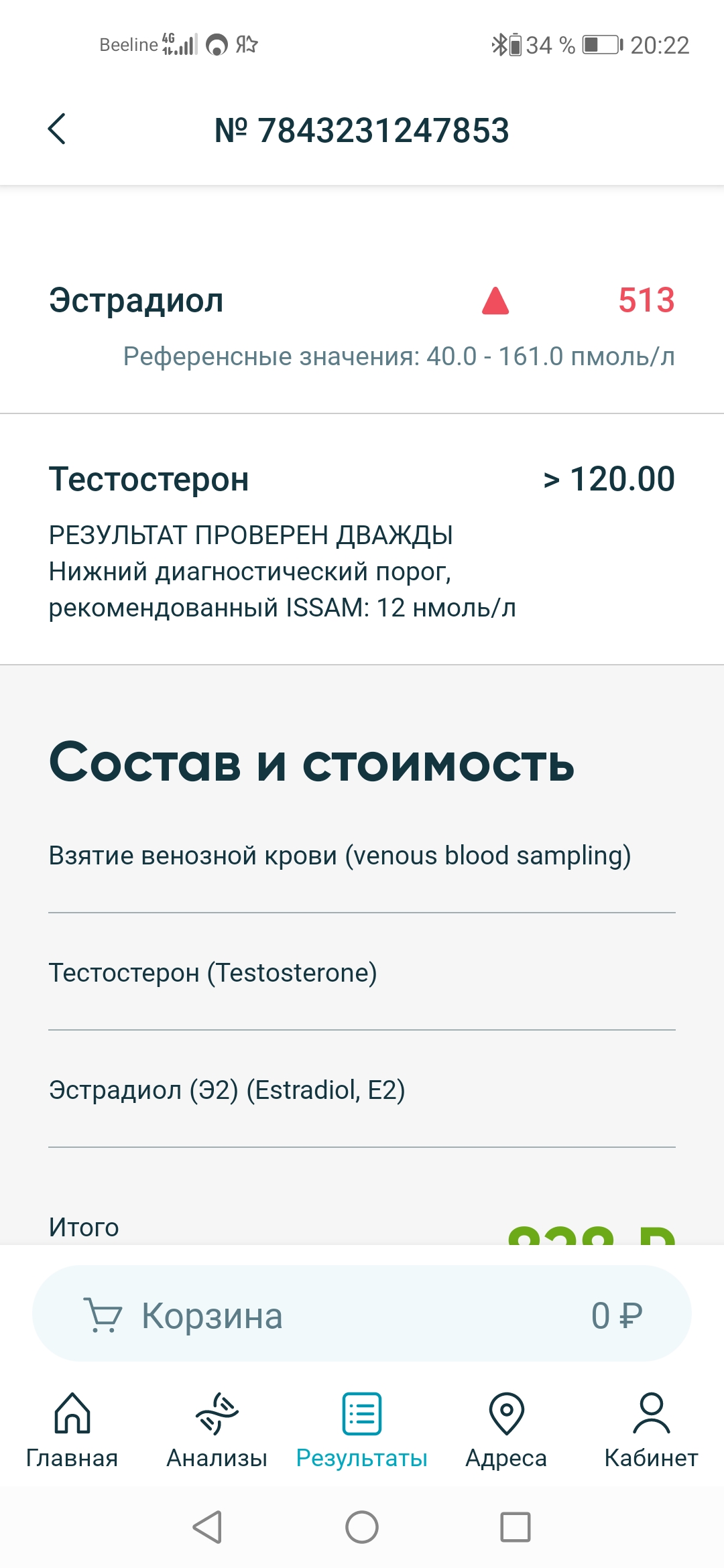This screenshot has width=724, height=1568.
Task: Tap the Эстрадиол (Э2) (Estradiol, E2) item
Action: pyautogui.click(x=227, y=1090)
